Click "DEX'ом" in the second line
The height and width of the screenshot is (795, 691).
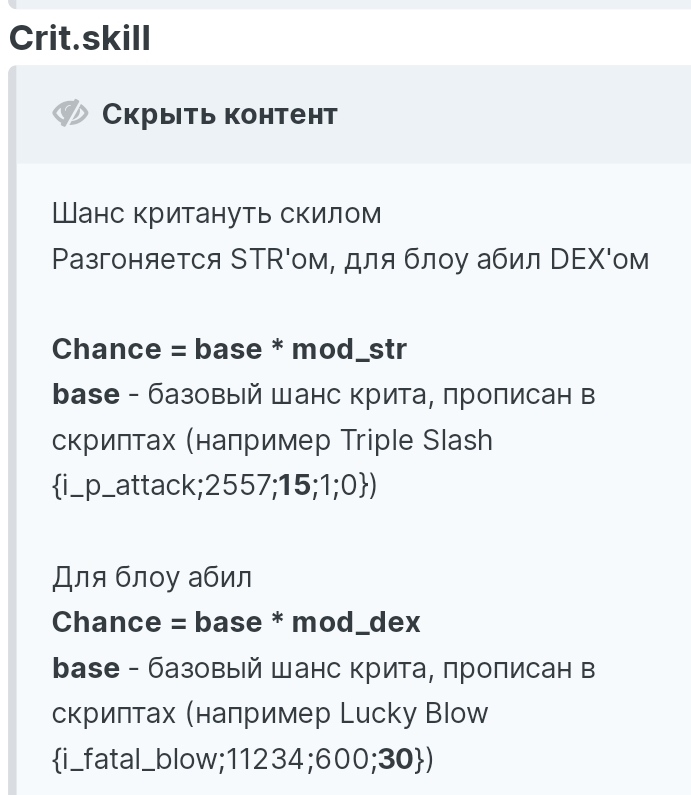coord(599,259)
